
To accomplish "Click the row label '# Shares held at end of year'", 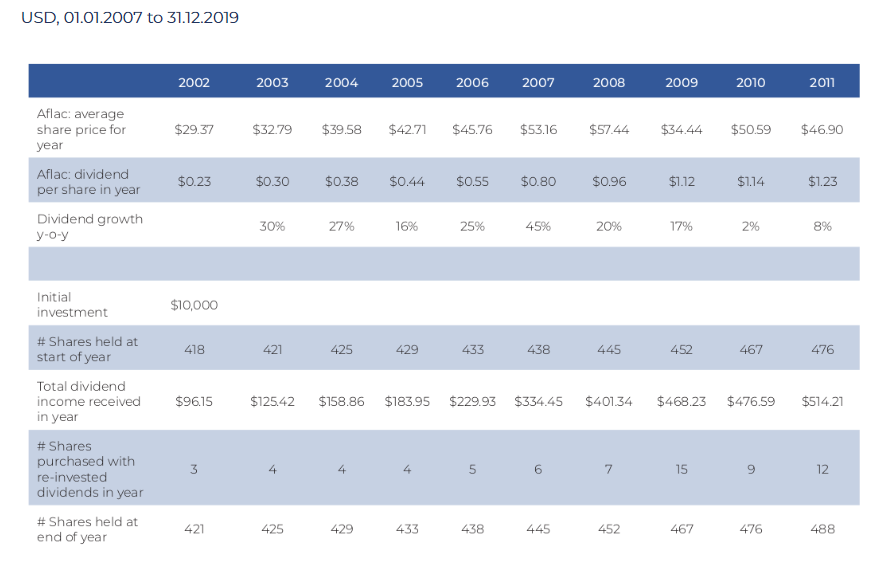I will [x=88, y=529].
